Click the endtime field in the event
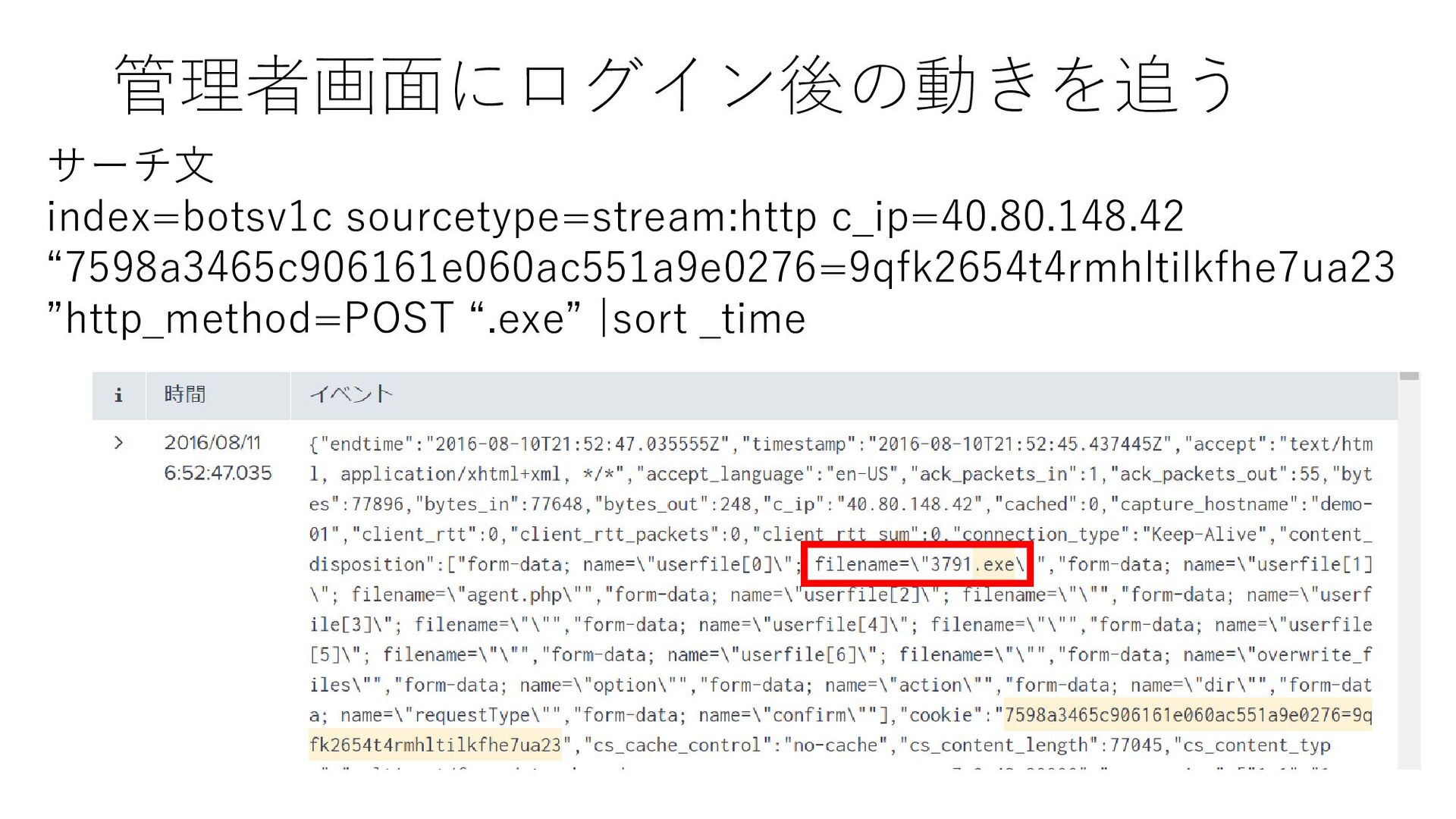 click(367, 444)
